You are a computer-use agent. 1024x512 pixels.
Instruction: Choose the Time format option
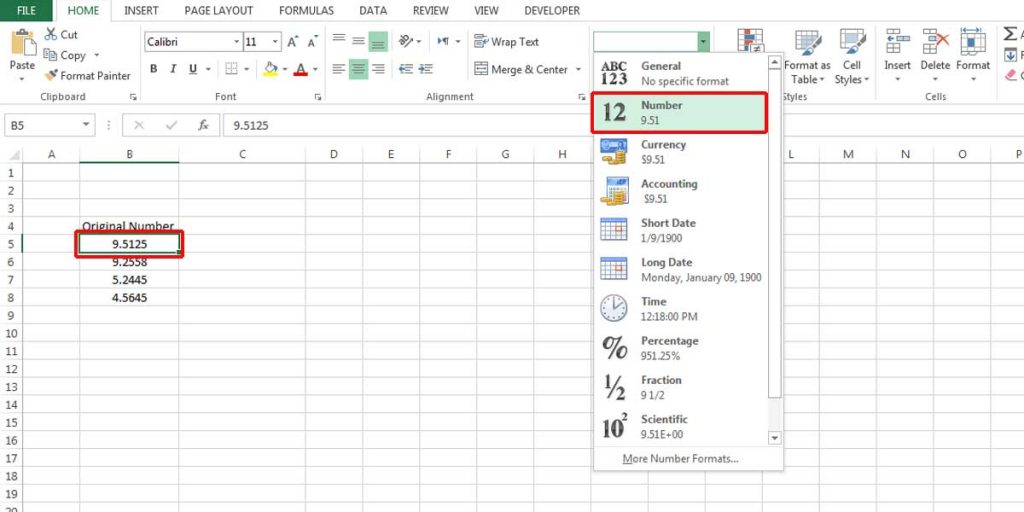(x=679, y=309)
